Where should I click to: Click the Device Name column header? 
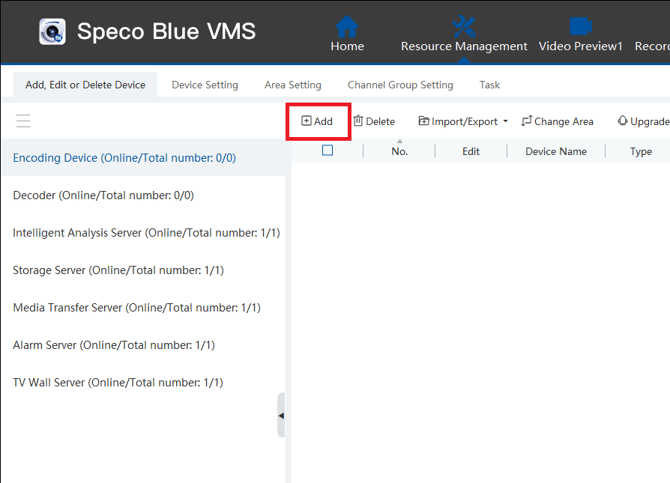point(555,151)
